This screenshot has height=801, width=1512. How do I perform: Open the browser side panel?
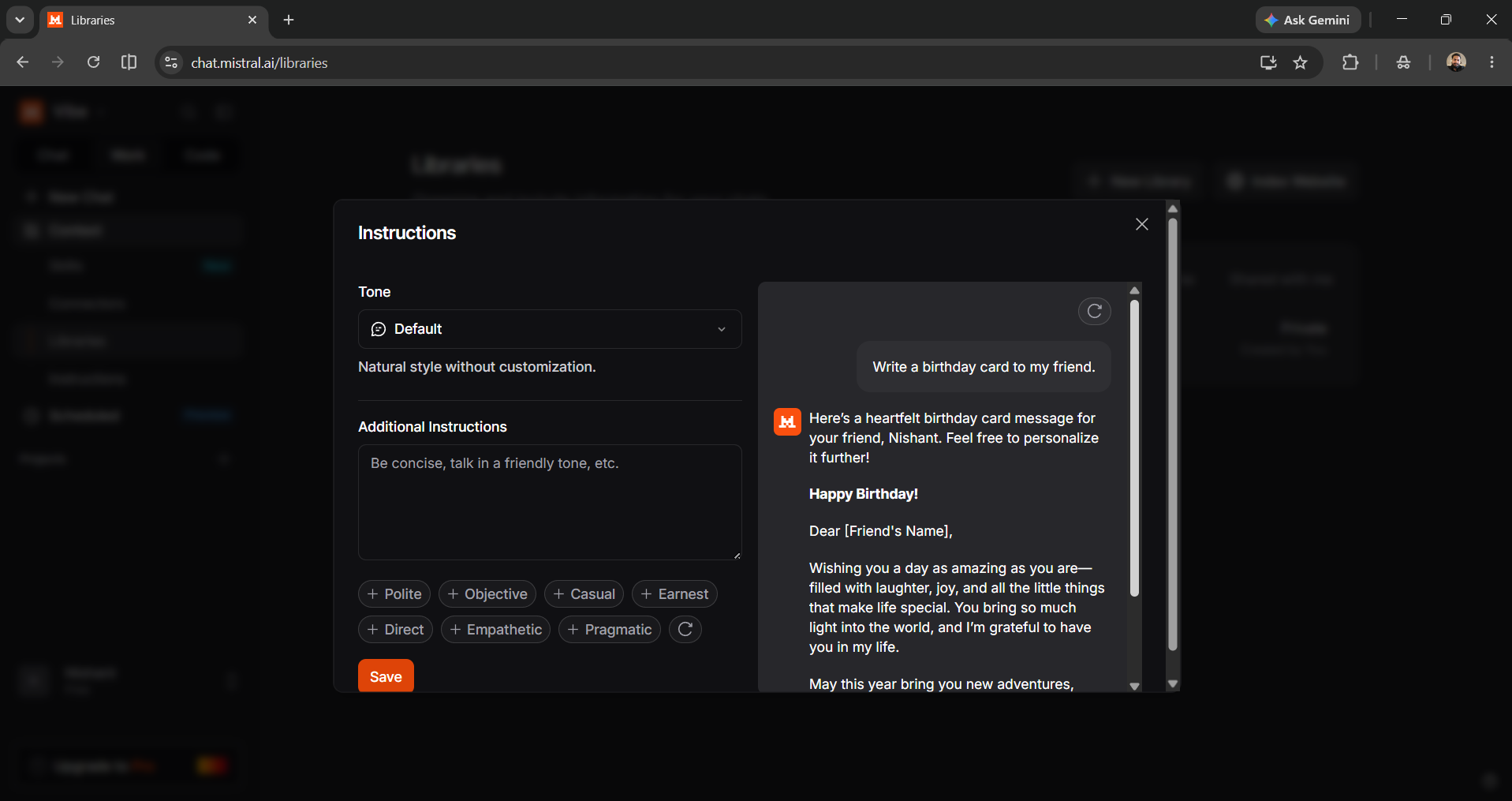pos(129,62)
